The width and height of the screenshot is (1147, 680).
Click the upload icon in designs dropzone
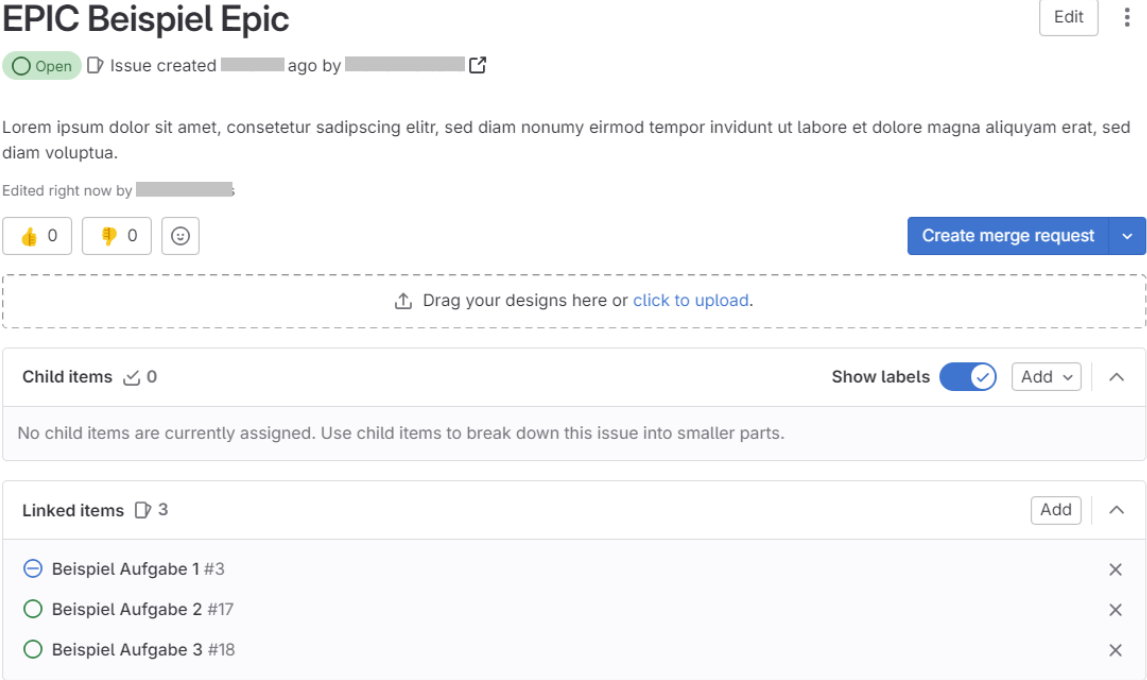tap(403, 301)
